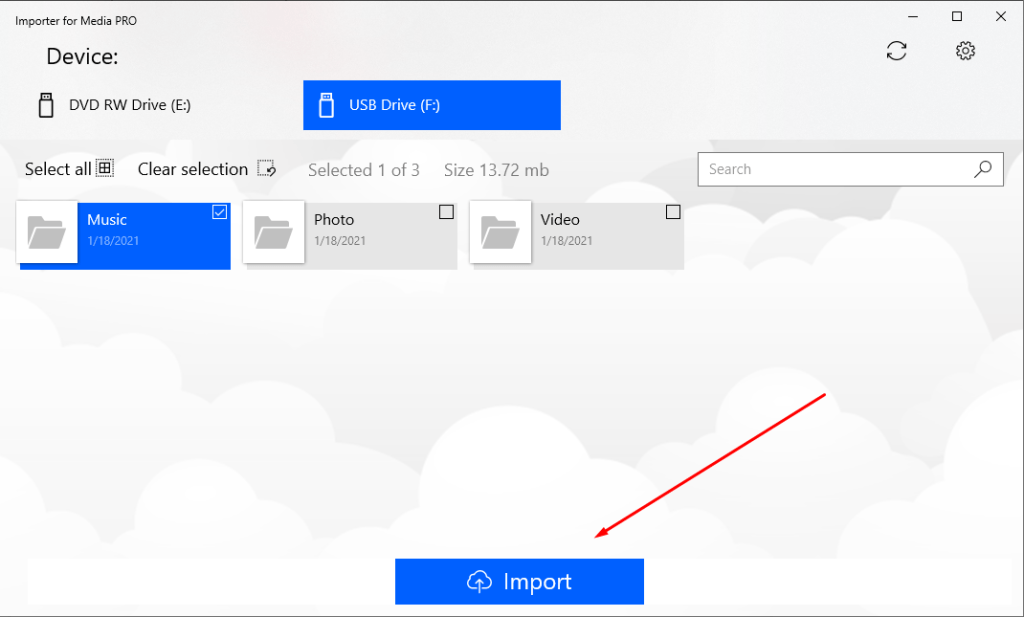Click the Select all text
1024x617 pixels.
pos(57,169)
